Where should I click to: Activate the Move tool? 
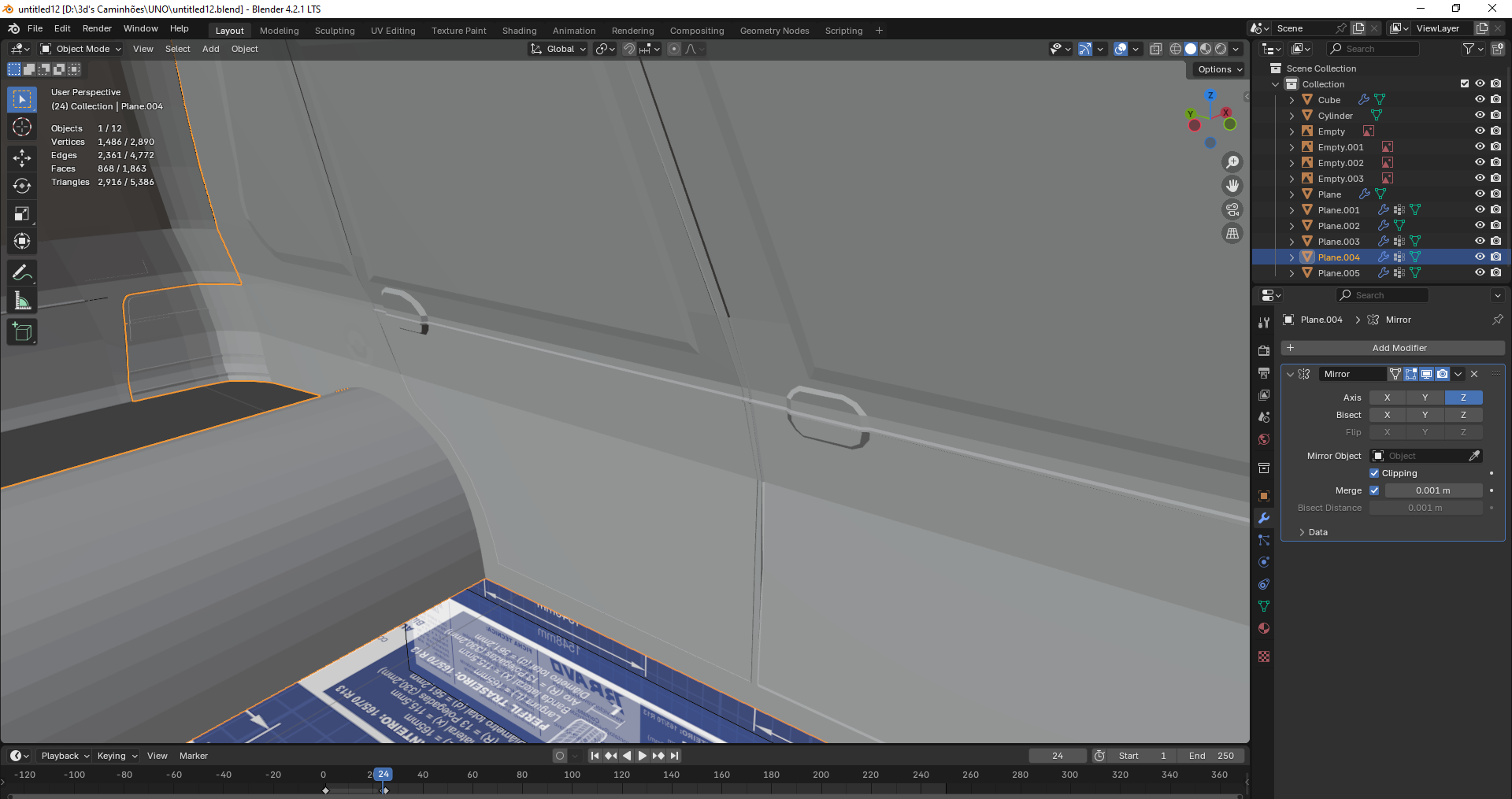point(22,157)
